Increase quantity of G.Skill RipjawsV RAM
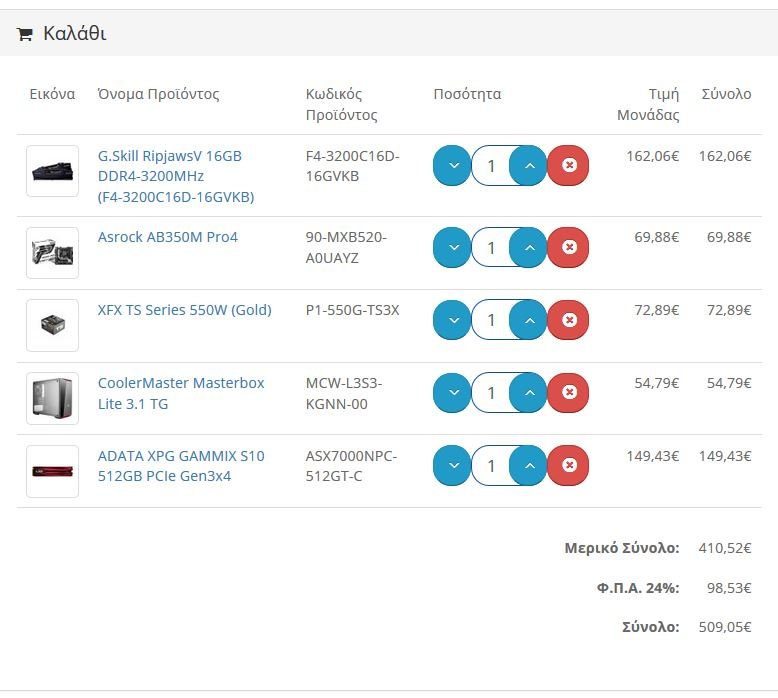This screenshot has height=698, width=778. (529, 165)
